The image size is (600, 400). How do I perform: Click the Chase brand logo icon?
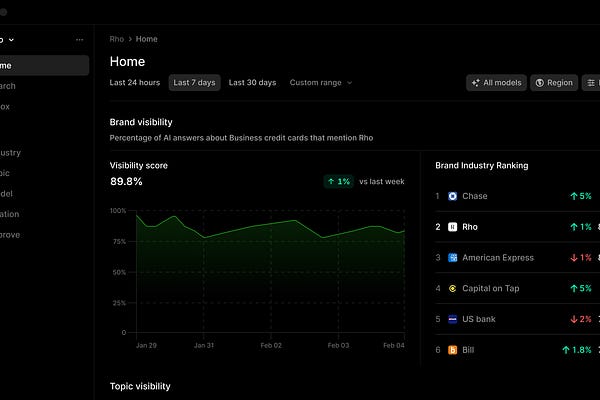tap(452, 196)
